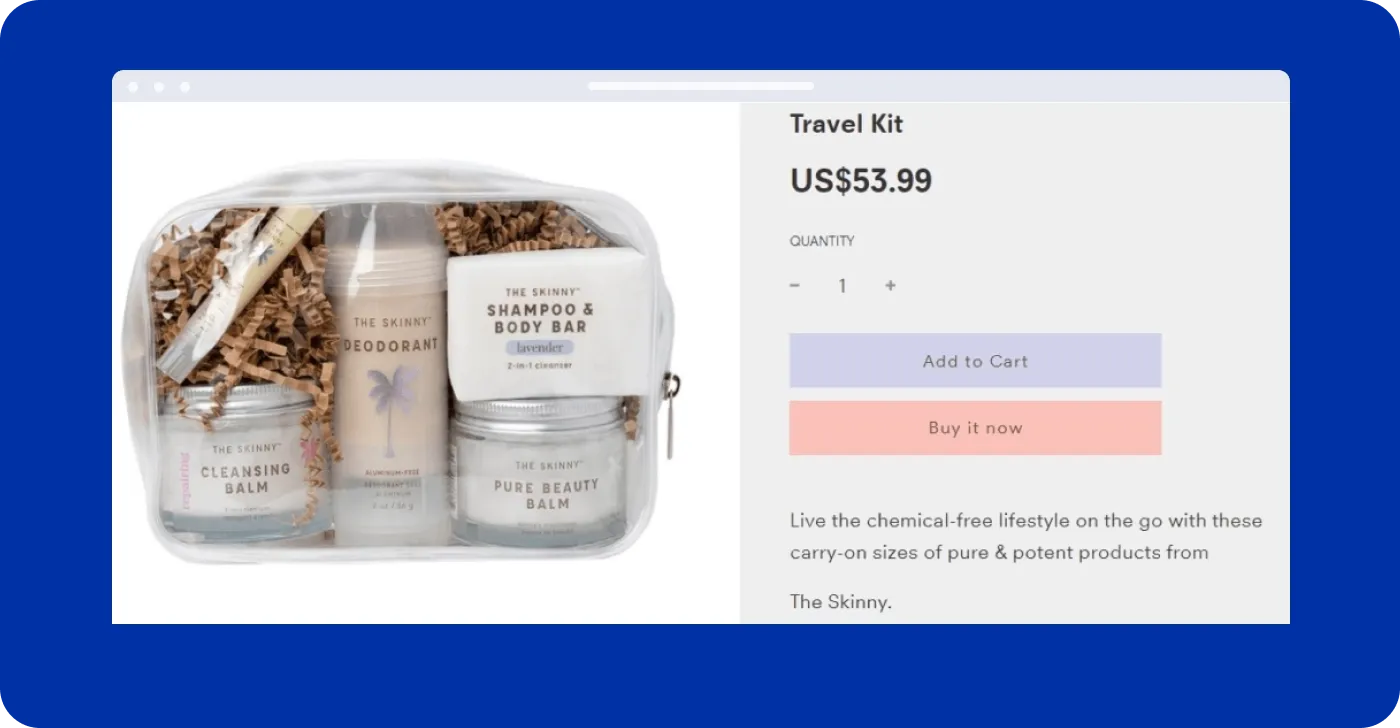Click the Deodorant stick in product photo
Screen dimensions: 1400x728
click(x=388, y=375)
